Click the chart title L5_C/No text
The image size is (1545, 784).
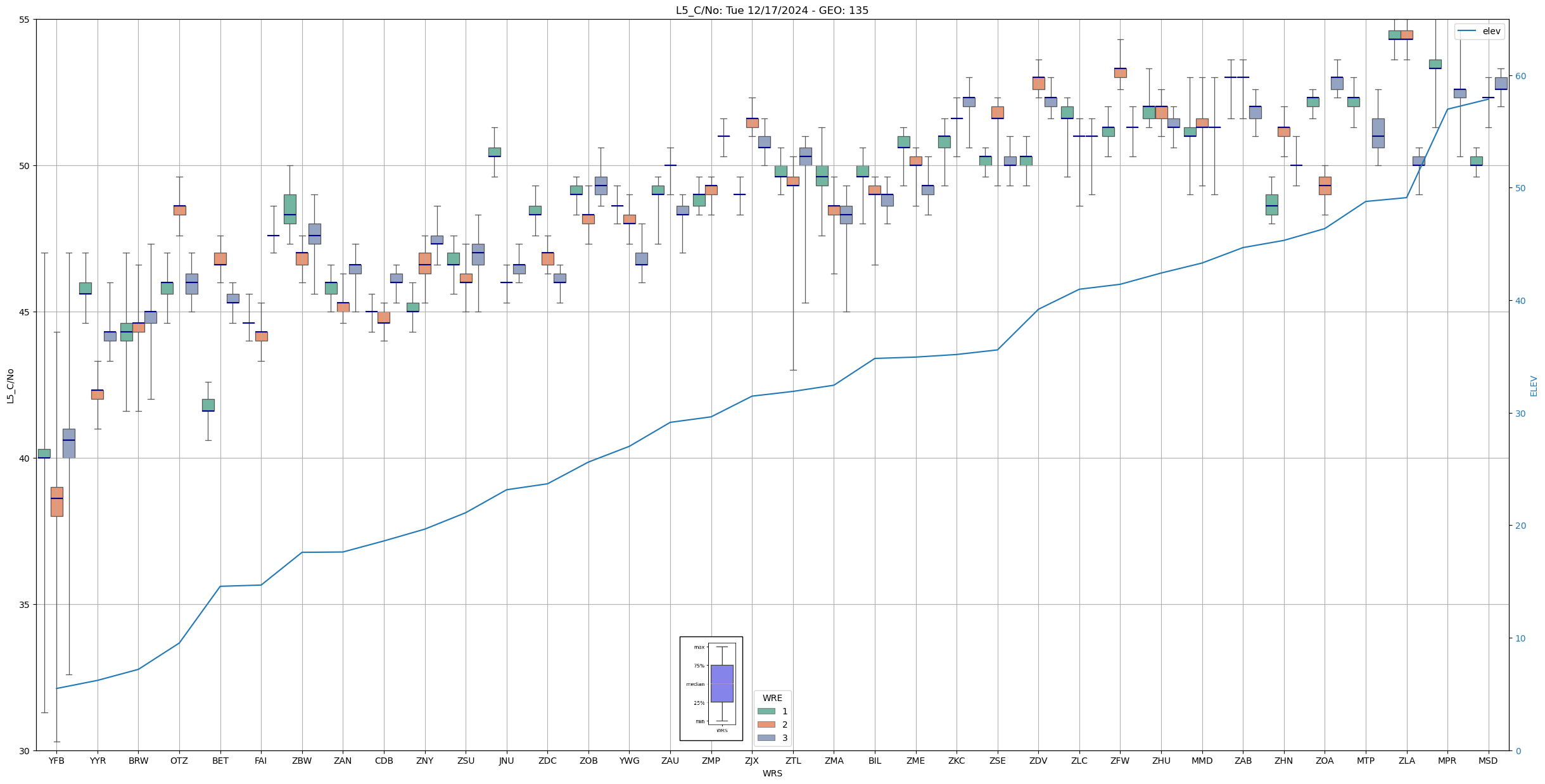tap(772, 10)
